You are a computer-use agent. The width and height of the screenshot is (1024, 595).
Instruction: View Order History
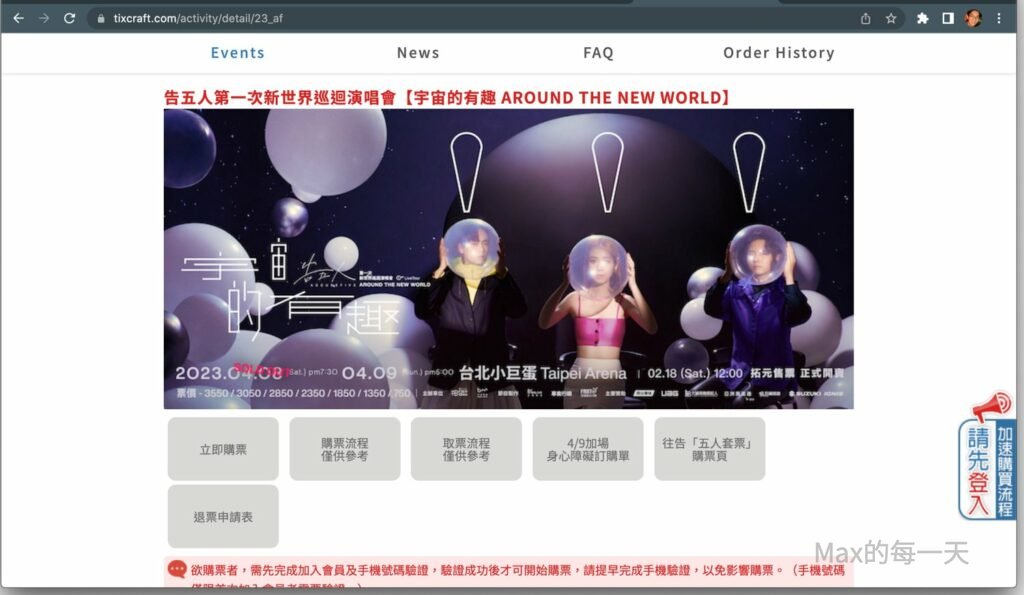pyautogui.click(x=778, y=53)
